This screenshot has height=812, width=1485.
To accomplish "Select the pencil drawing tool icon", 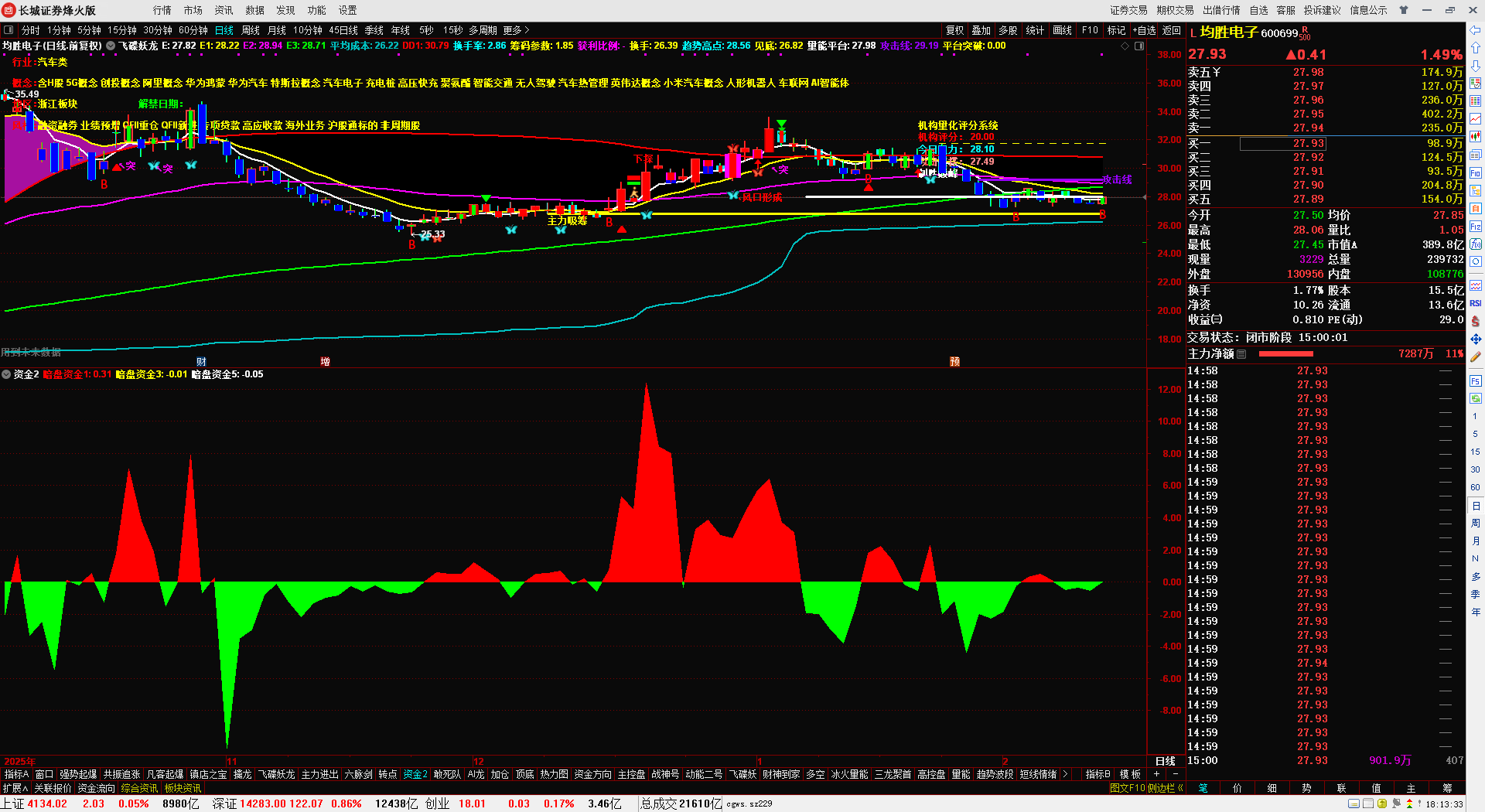I will (x=1476, y=357).
